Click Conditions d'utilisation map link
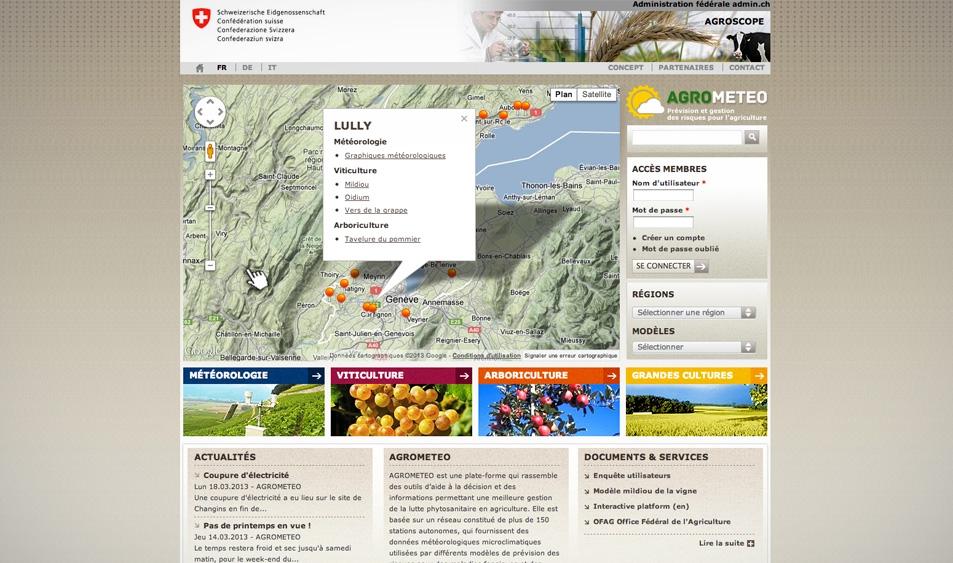953x563 pixels. (x=486, y=356)
